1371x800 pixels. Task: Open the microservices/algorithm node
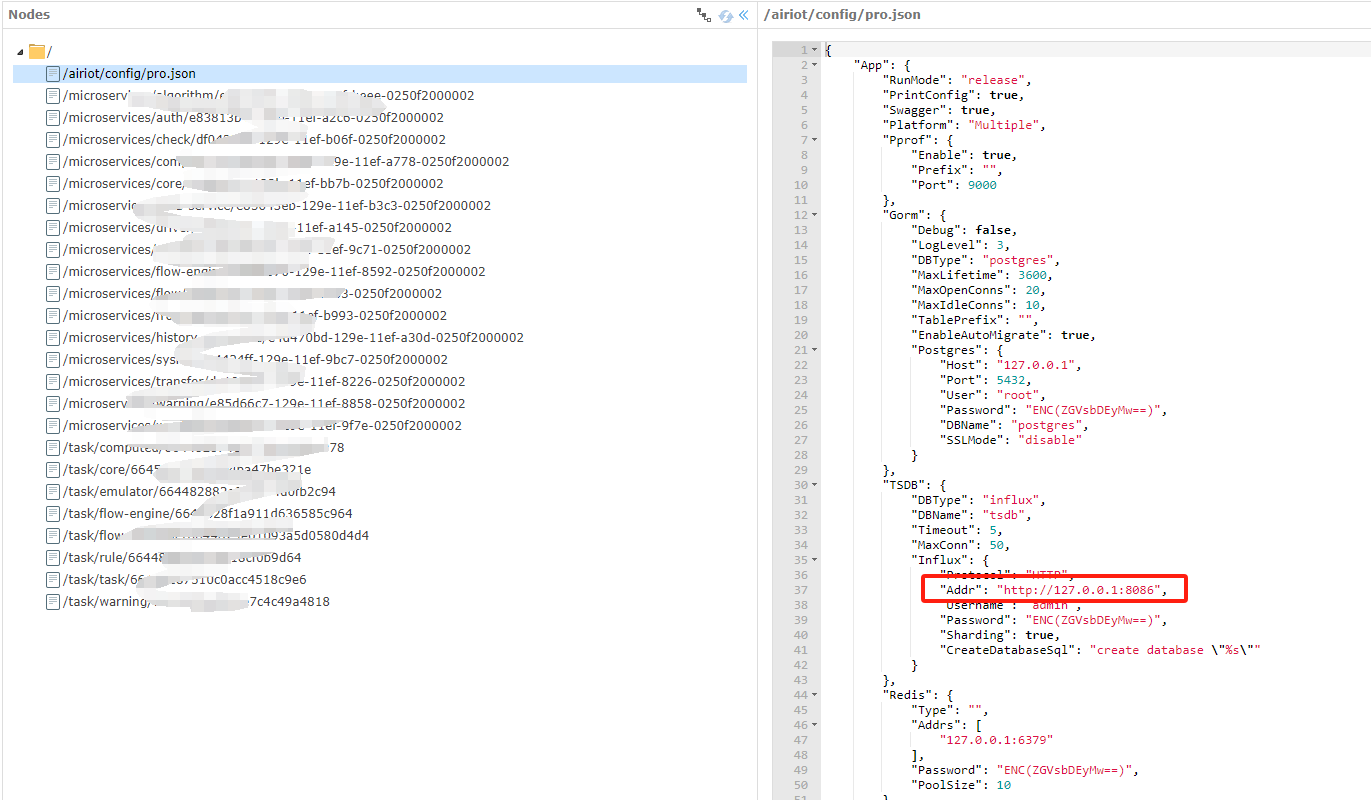(x=268, y=96)
